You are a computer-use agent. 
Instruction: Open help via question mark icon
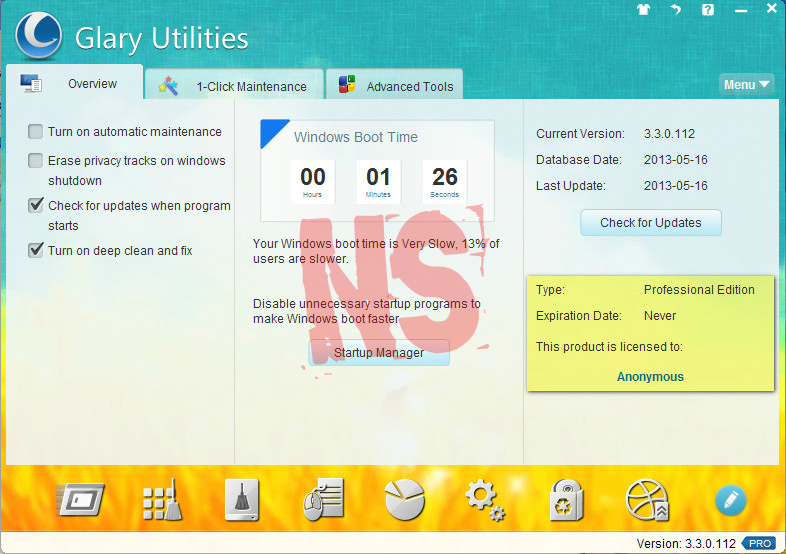pyautogui.click(x=708, y=9)
